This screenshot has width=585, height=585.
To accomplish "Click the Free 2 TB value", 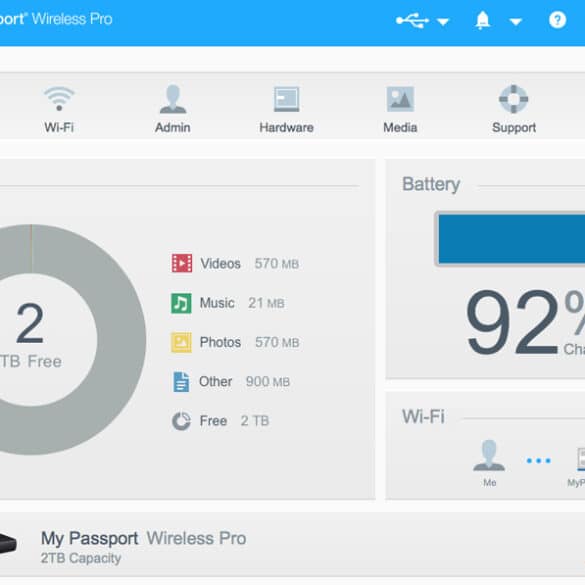I will [255, 421].
